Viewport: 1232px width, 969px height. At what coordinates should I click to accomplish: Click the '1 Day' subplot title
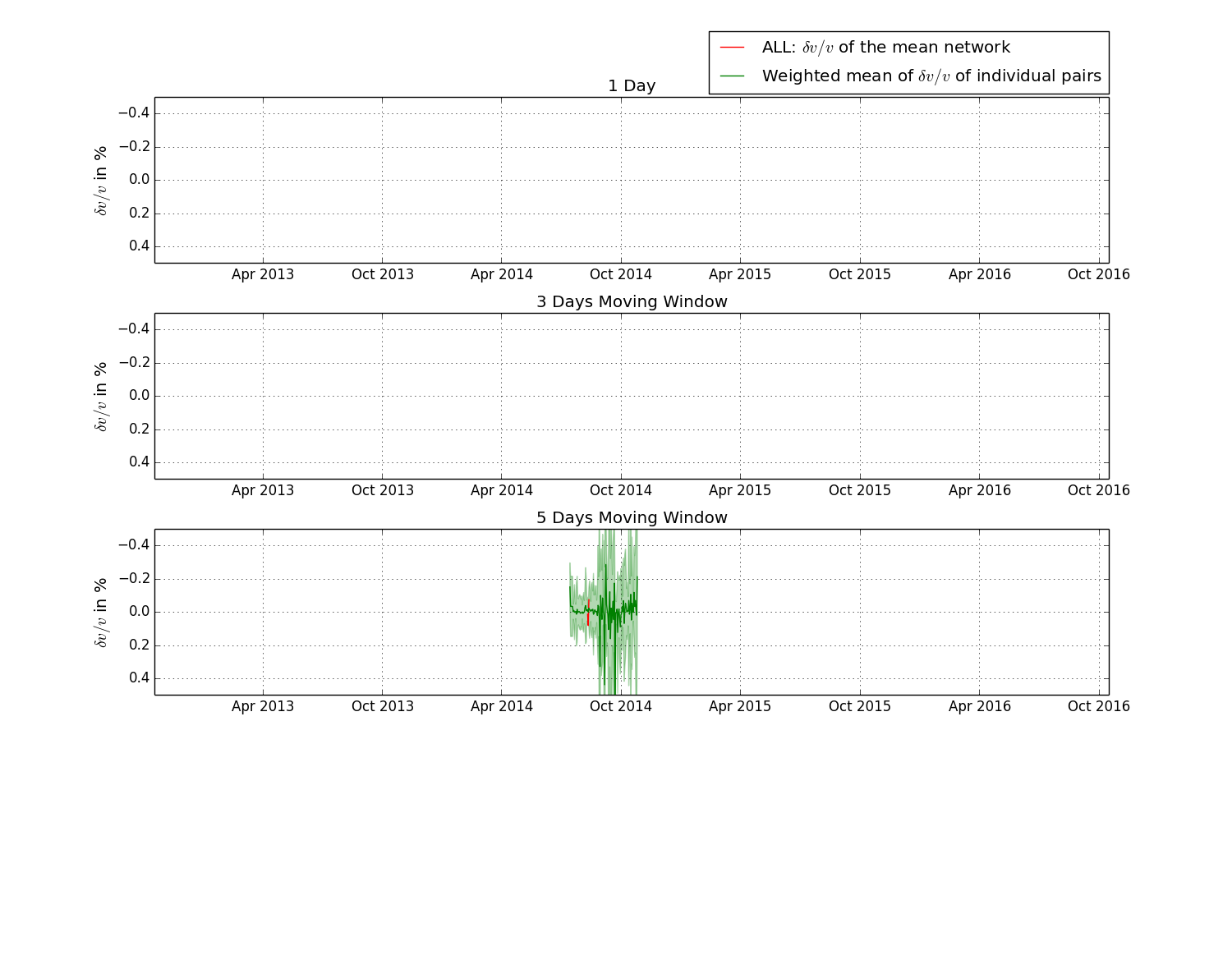click(x=631, y=86)
